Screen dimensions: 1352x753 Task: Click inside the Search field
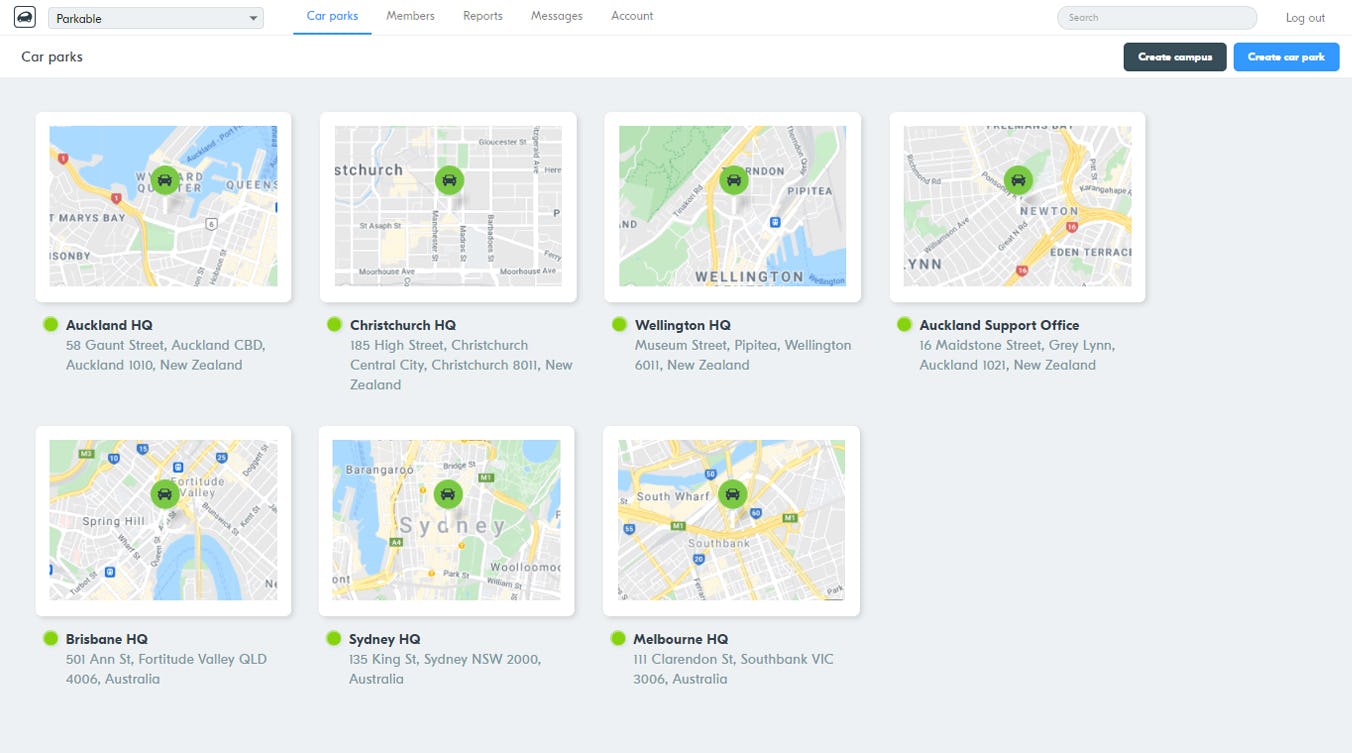(x=1156, y=17)
